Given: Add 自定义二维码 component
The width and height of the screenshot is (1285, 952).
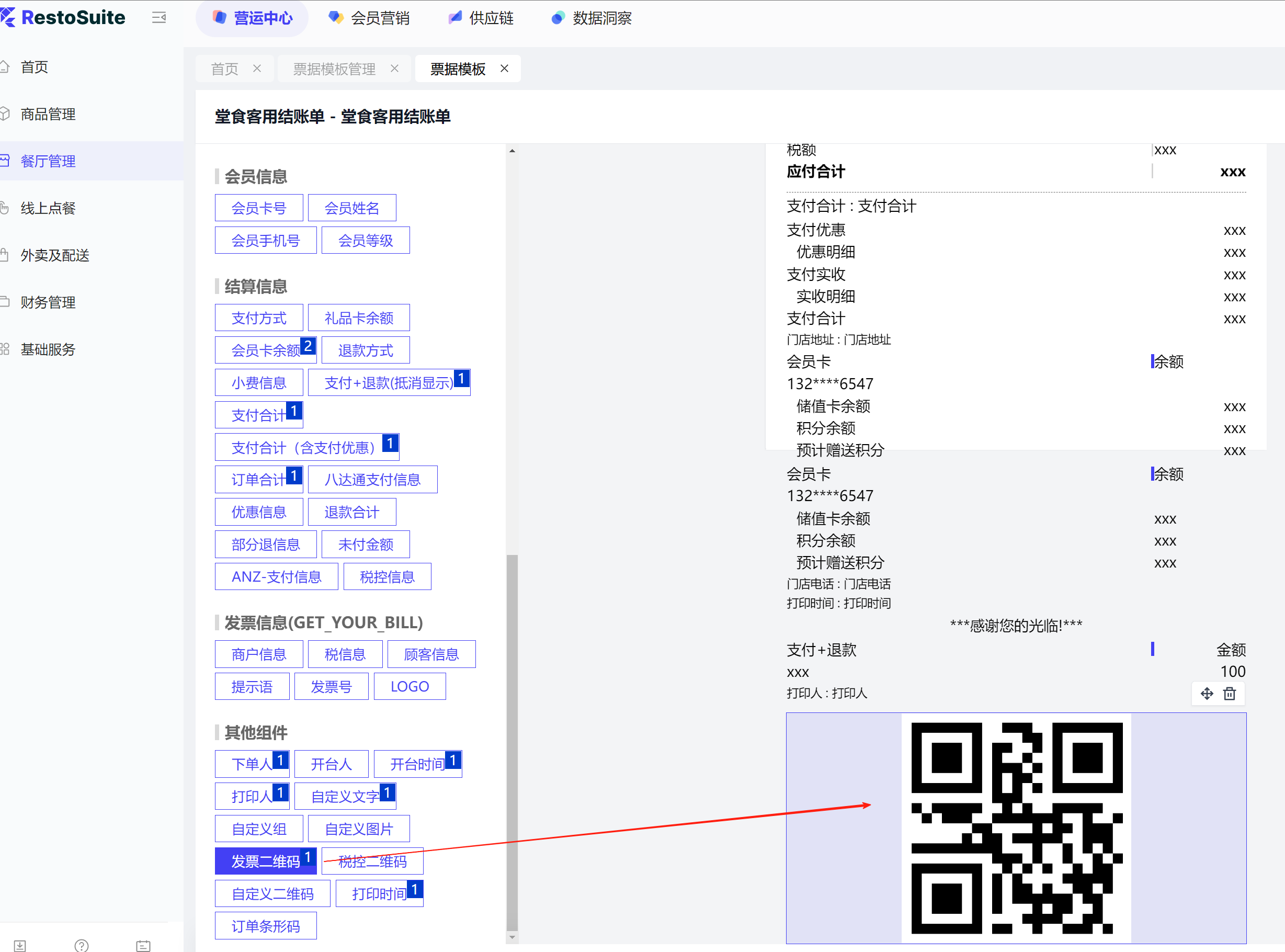Looking at the screenshot, I should click(x=272, y=893).
